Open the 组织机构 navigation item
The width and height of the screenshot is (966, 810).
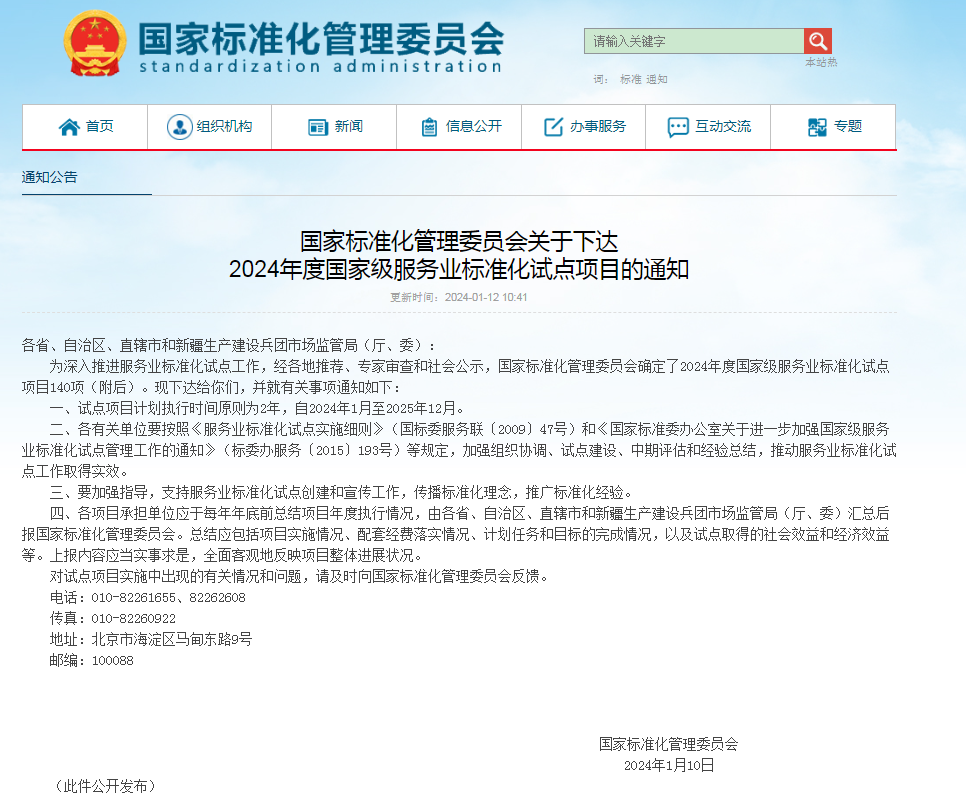pyautogui.click(x=209, y=127)
